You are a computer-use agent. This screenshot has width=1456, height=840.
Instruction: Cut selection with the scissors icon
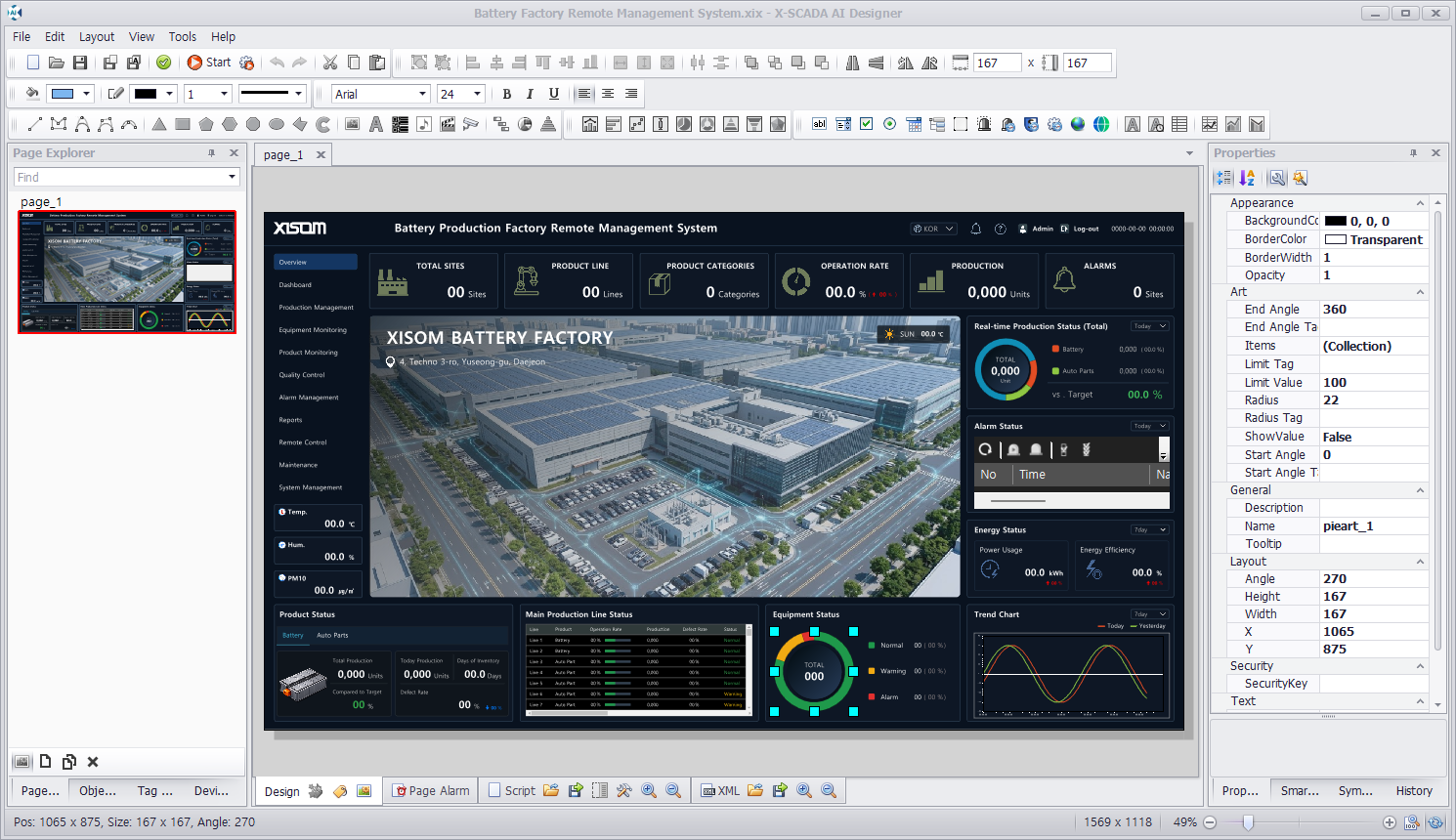click(330, 63)
